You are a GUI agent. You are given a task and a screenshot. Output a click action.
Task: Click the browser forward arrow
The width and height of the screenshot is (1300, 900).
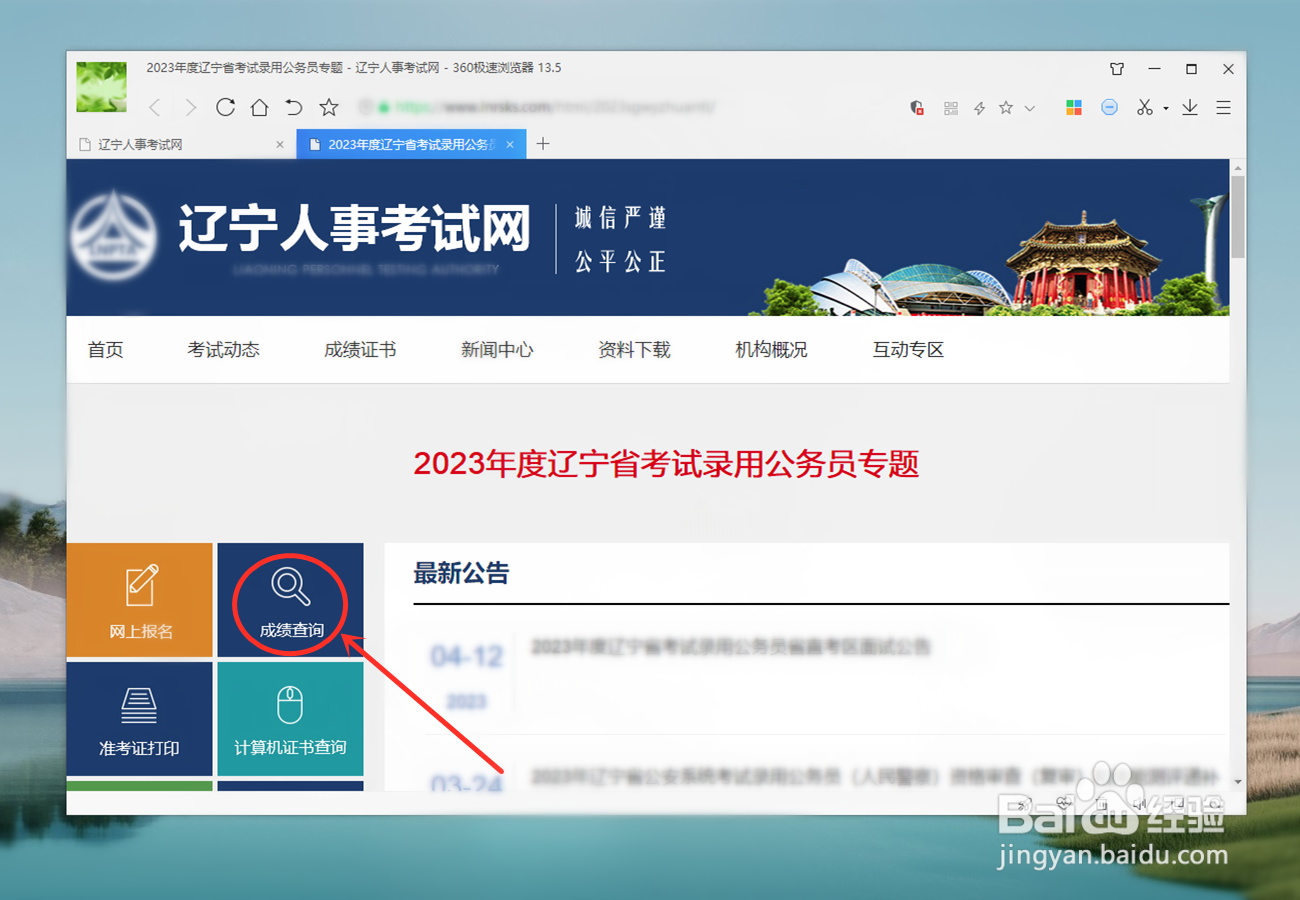[x=191, y=107]
